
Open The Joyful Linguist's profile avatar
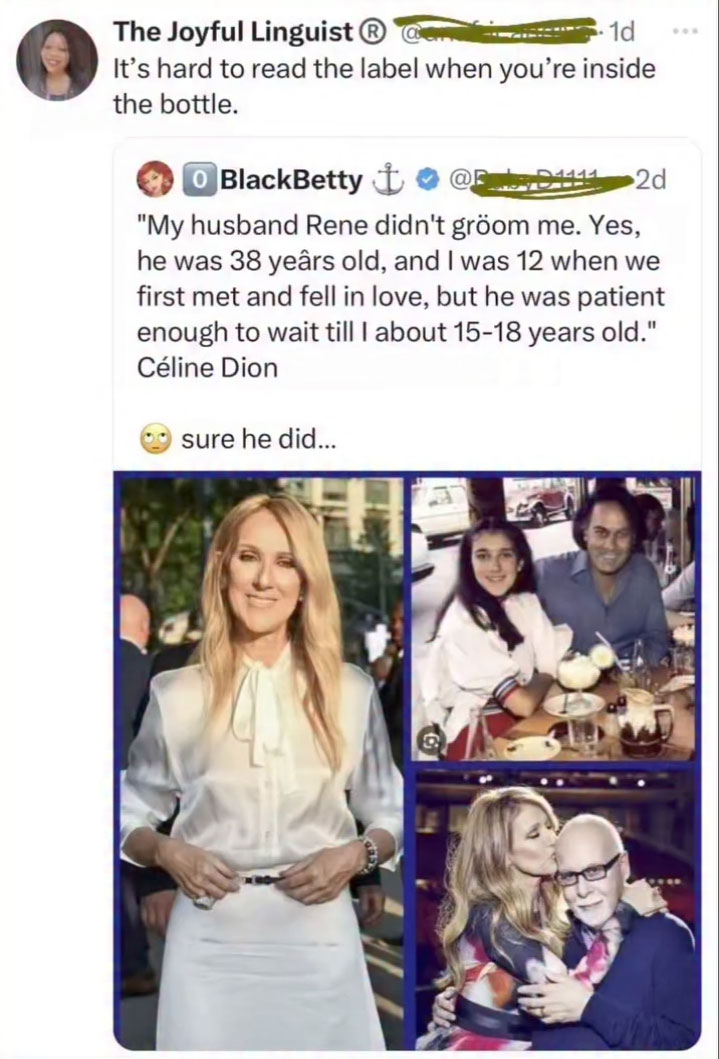click(57, 59)
